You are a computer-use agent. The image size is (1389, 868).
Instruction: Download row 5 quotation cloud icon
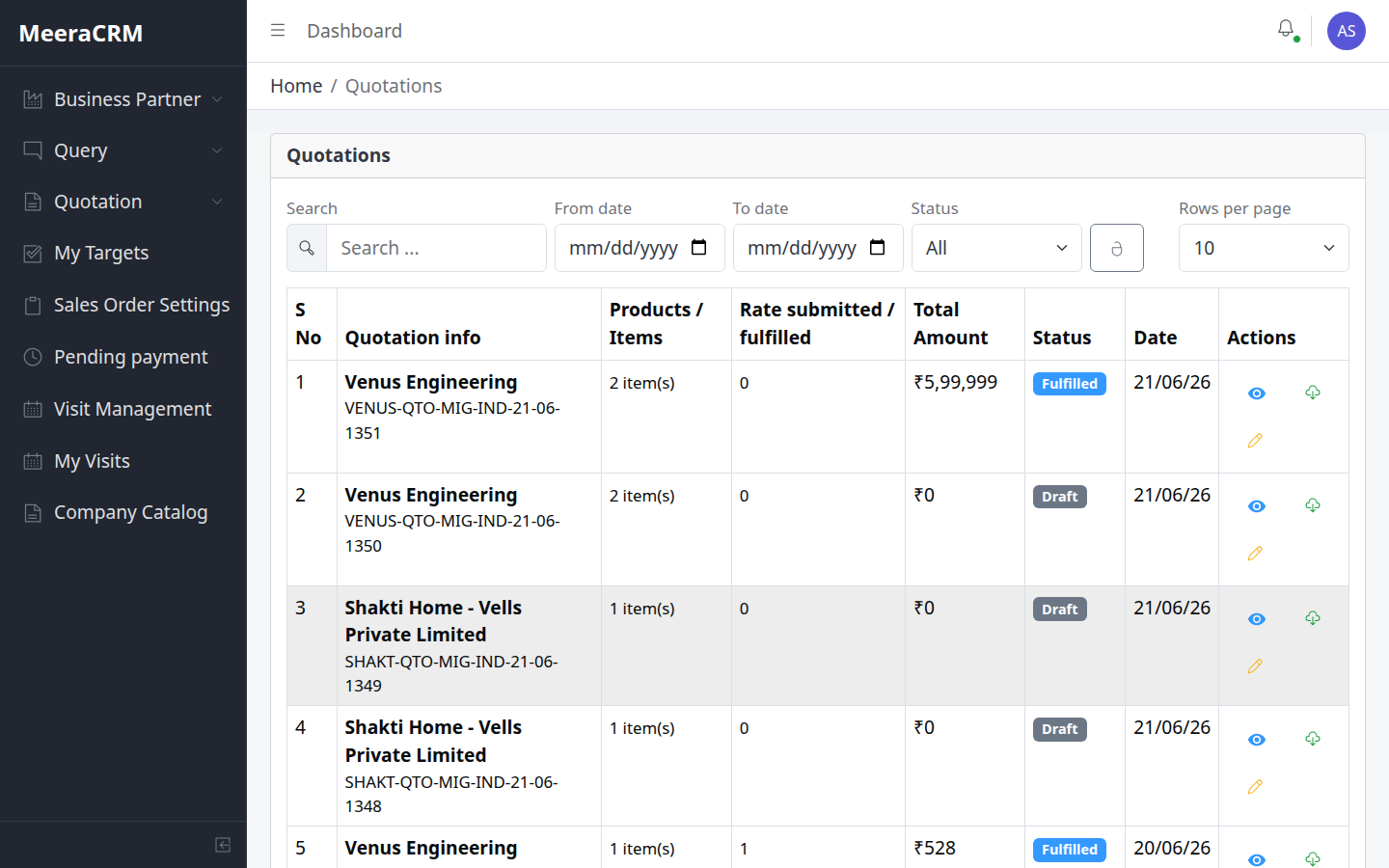tap(1313, 858)
